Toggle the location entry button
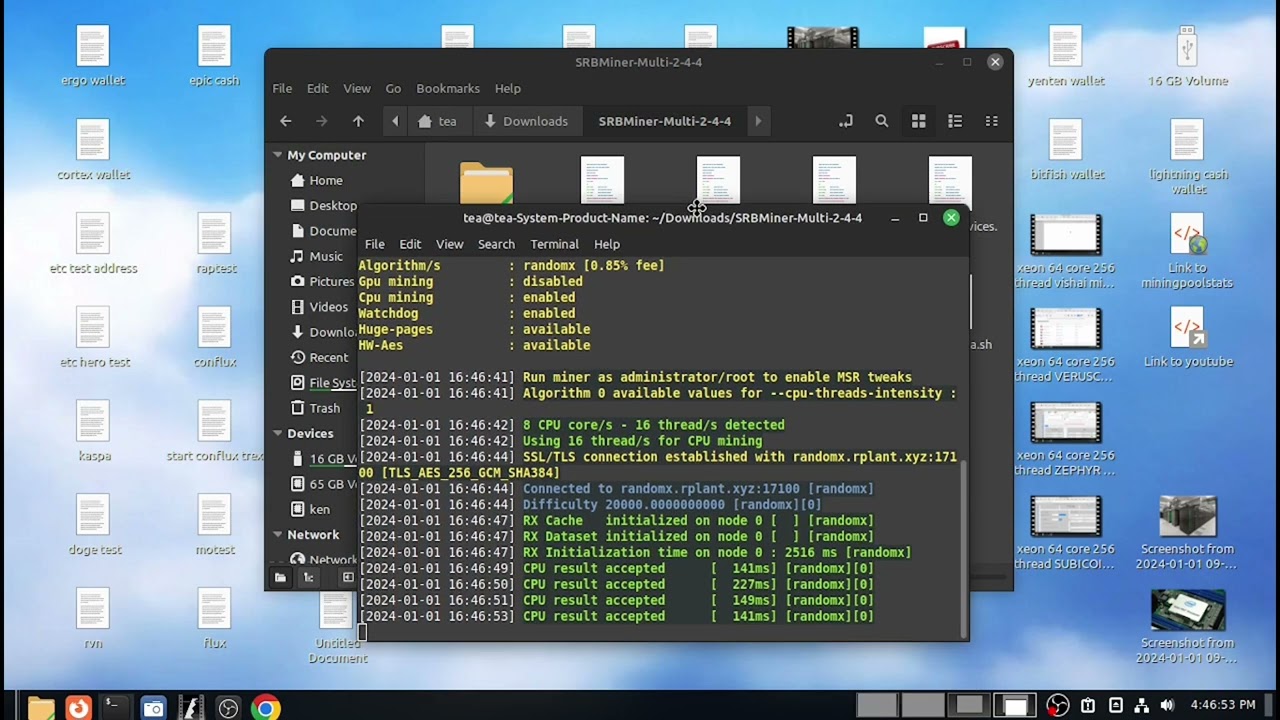The image size is (1280, 720). pos(845,121)
